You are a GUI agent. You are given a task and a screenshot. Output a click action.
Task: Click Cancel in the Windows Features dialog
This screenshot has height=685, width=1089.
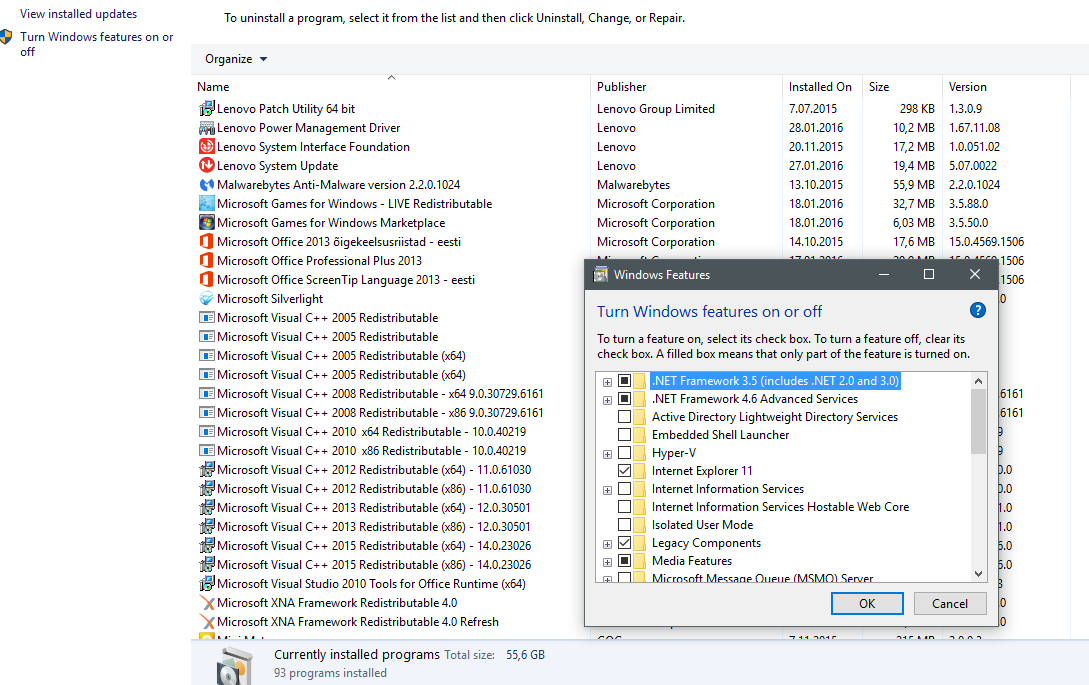pos(949,604)
